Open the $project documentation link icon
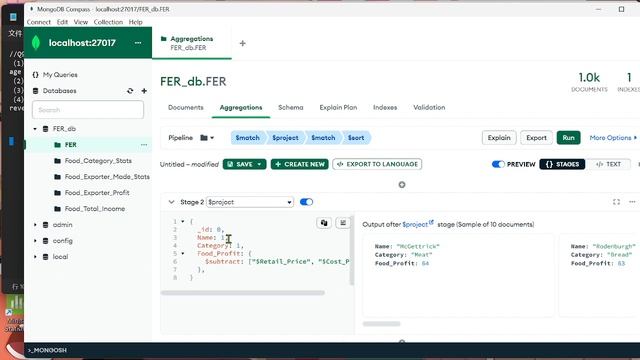The height and width of the screenshot is (360, 640). pos(431,222)
